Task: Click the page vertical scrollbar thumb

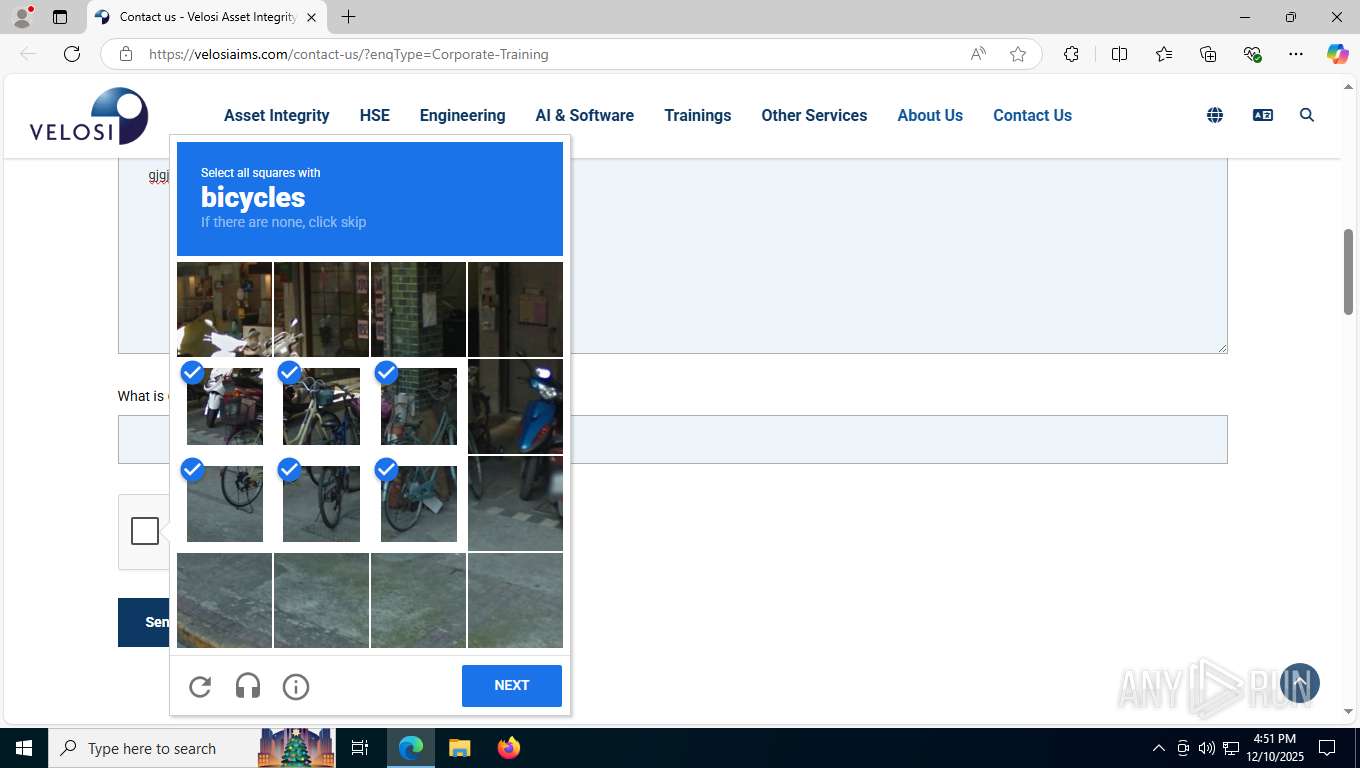Action: 1348,272
